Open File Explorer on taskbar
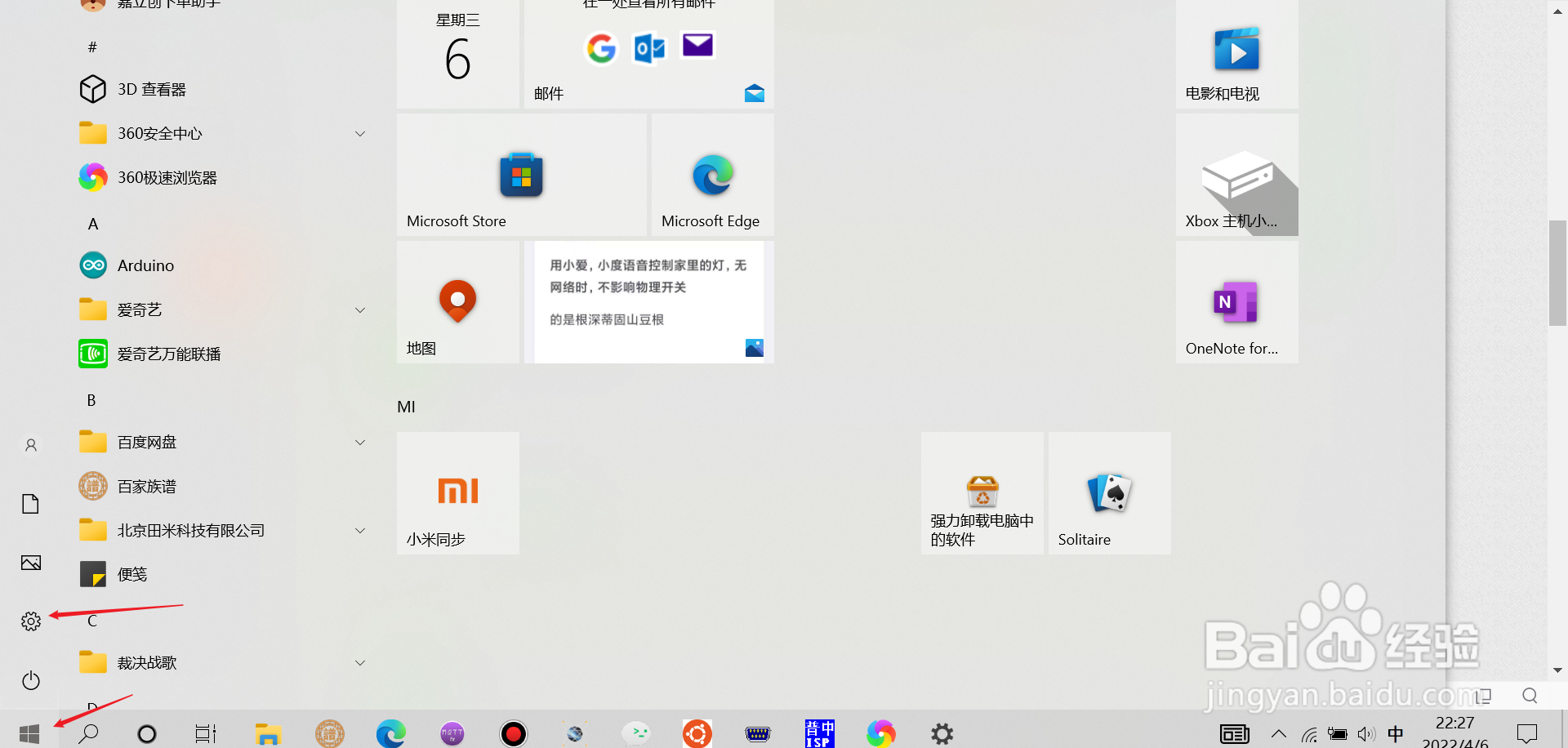1568x748 pixels. (268, 733)
